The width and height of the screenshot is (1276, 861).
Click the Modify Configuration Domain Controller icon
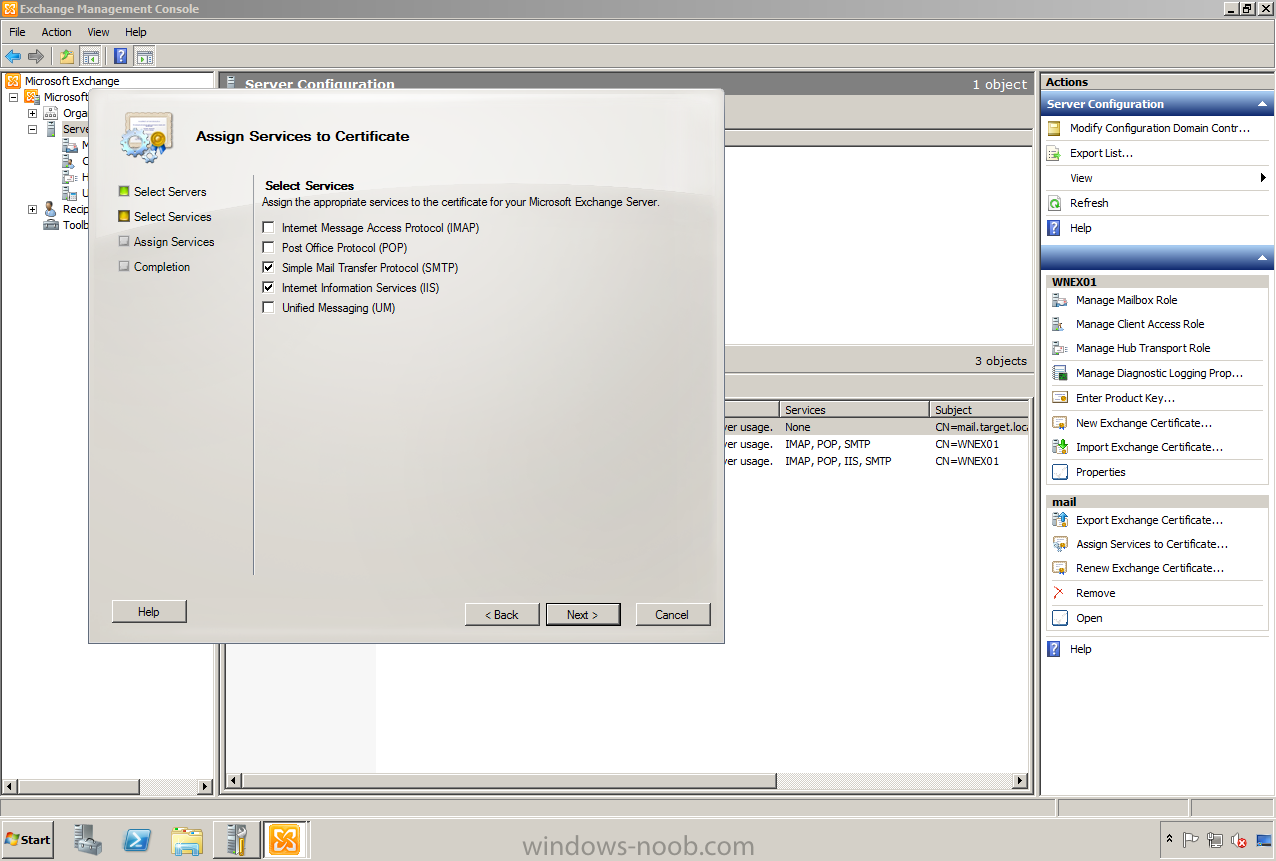pyautogui.click(x=1054, y=128)
